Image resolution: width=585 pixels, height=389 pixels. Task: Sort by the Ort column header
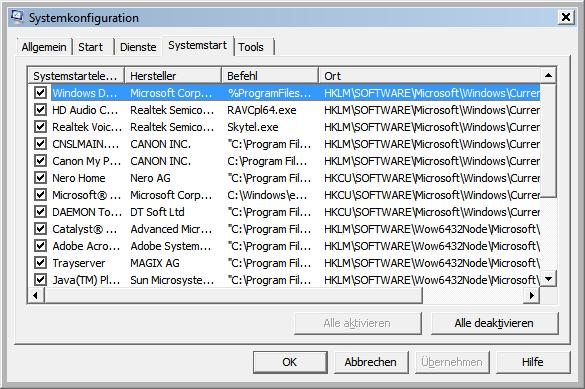tap(430, 76)
